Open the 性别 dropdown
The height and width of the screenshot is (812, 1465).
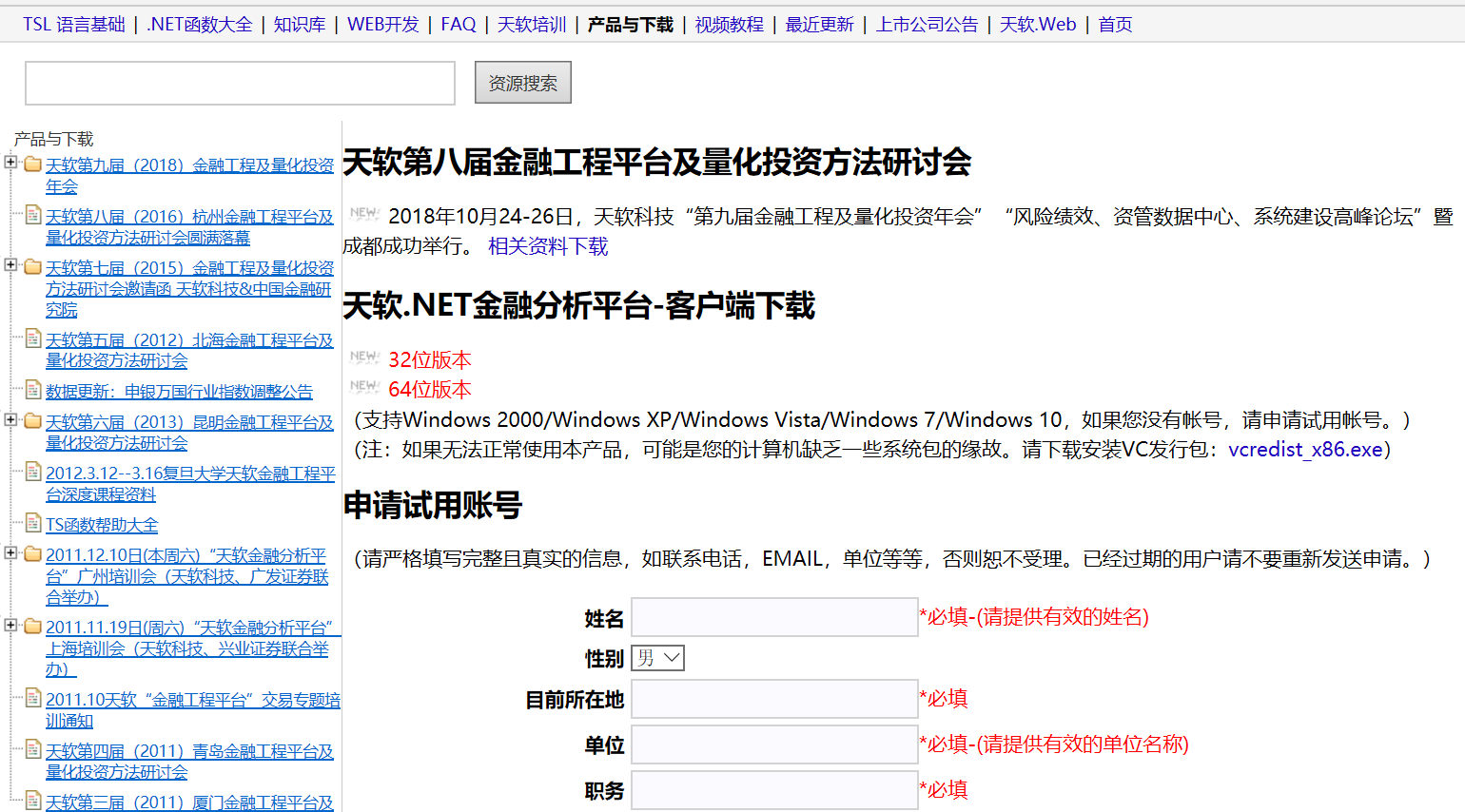point(657,658)
